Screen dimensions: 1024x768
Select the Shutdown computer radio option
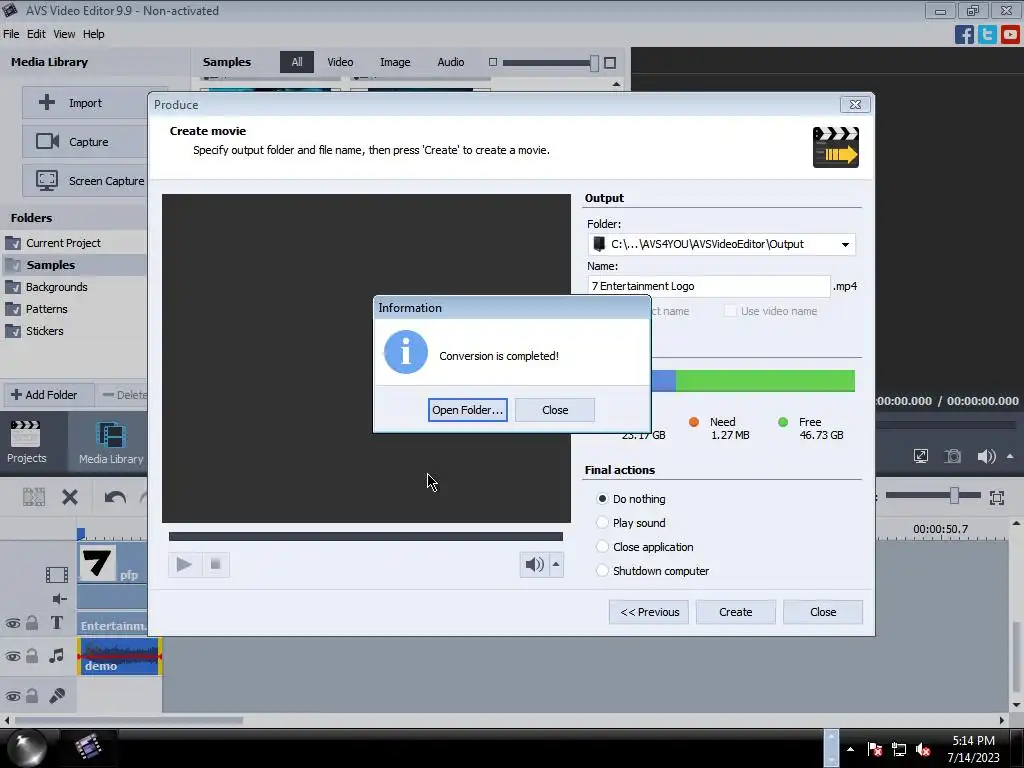coord(602,571)
